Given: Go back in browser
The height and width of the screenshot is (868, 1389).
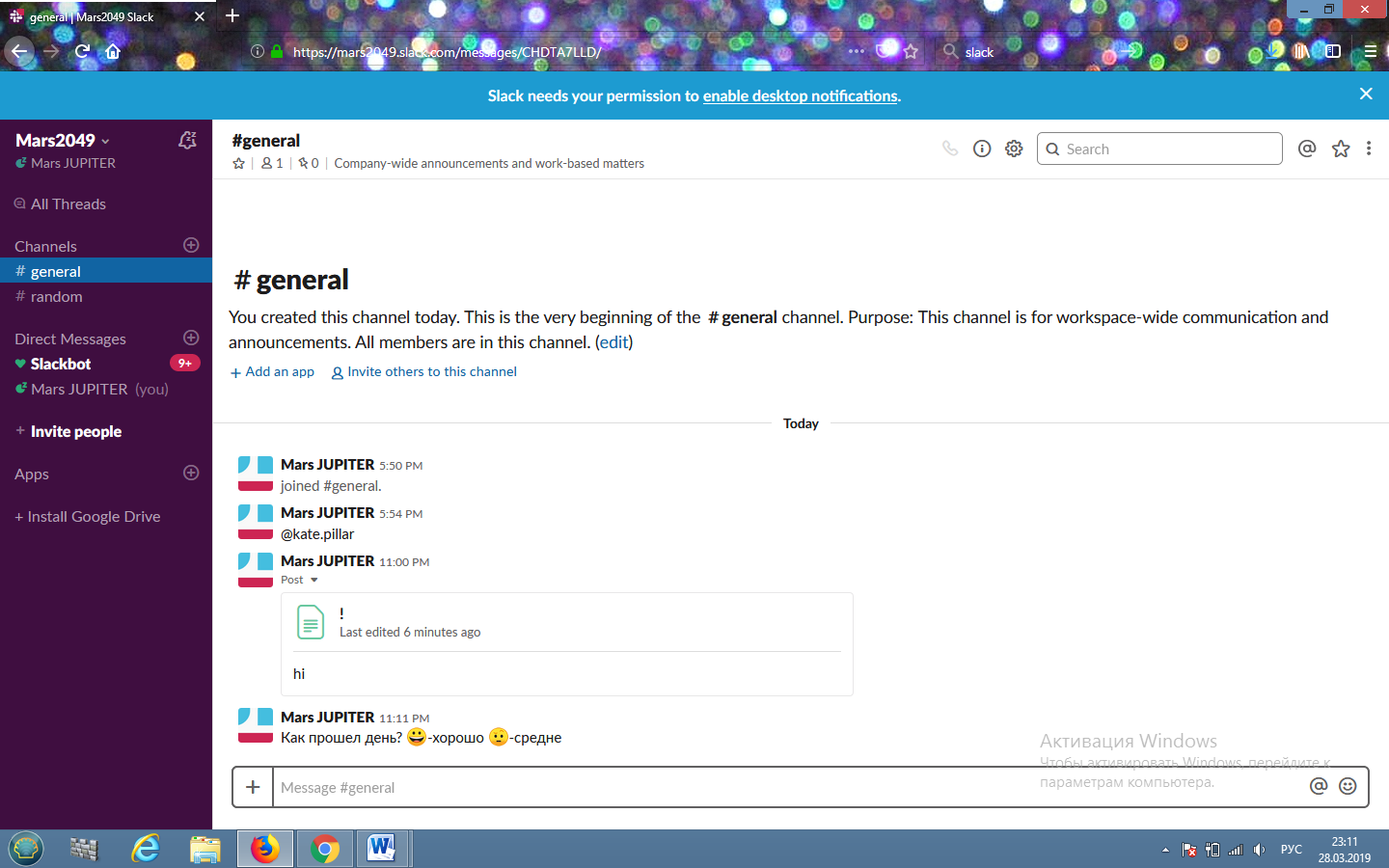Looking at the screenshot, I should (x=19, y=51).
